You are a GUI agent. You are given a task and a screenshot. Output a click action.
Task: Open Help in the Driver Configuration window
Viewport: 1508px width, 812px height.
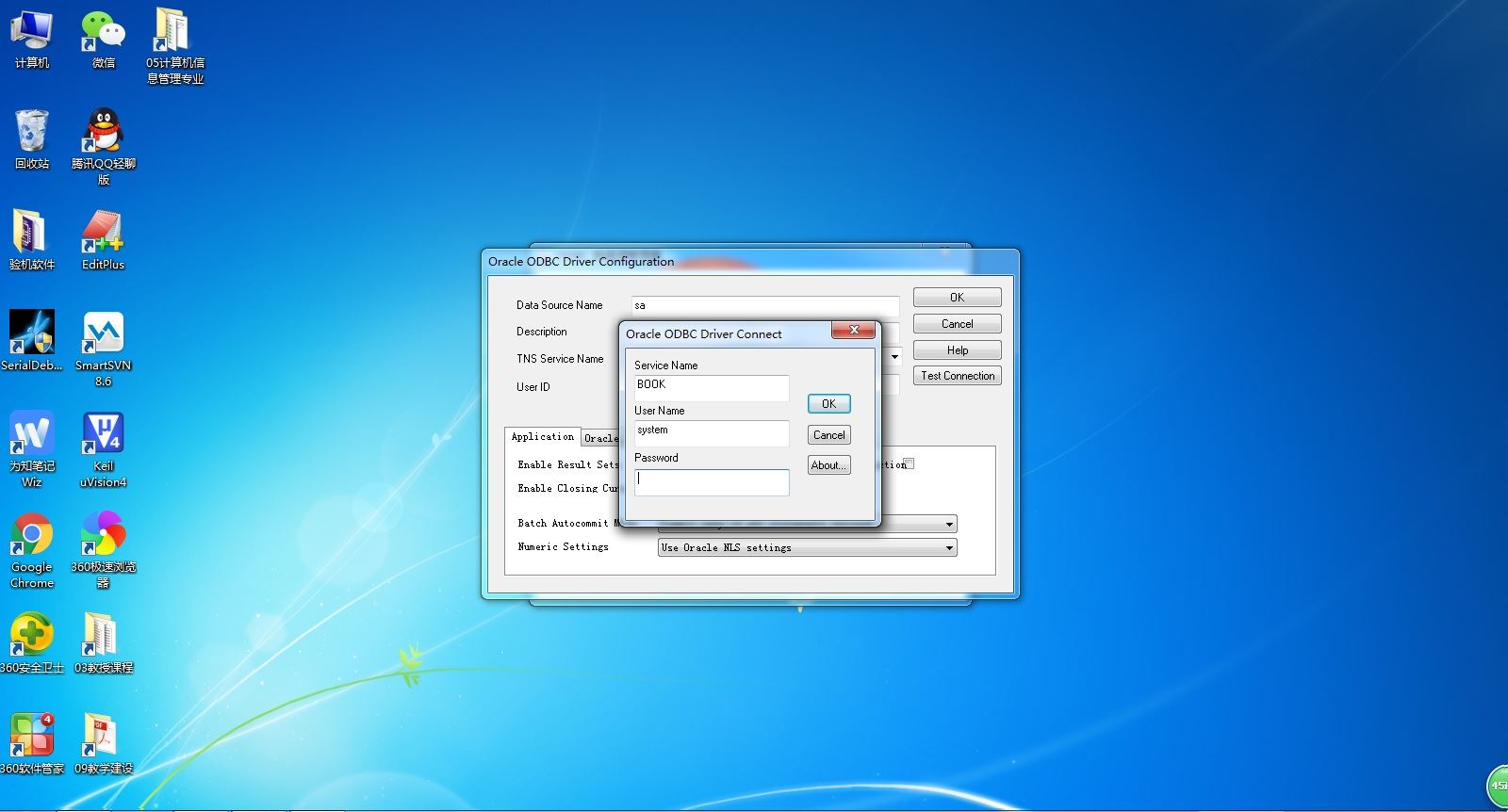point(958,350)
